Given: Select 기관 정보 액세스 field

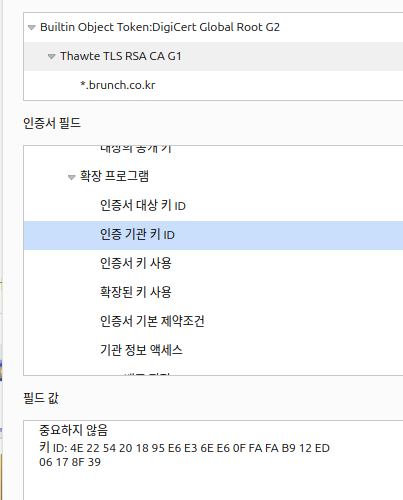Looking at the screenshot, I should [x=213, y=351].
